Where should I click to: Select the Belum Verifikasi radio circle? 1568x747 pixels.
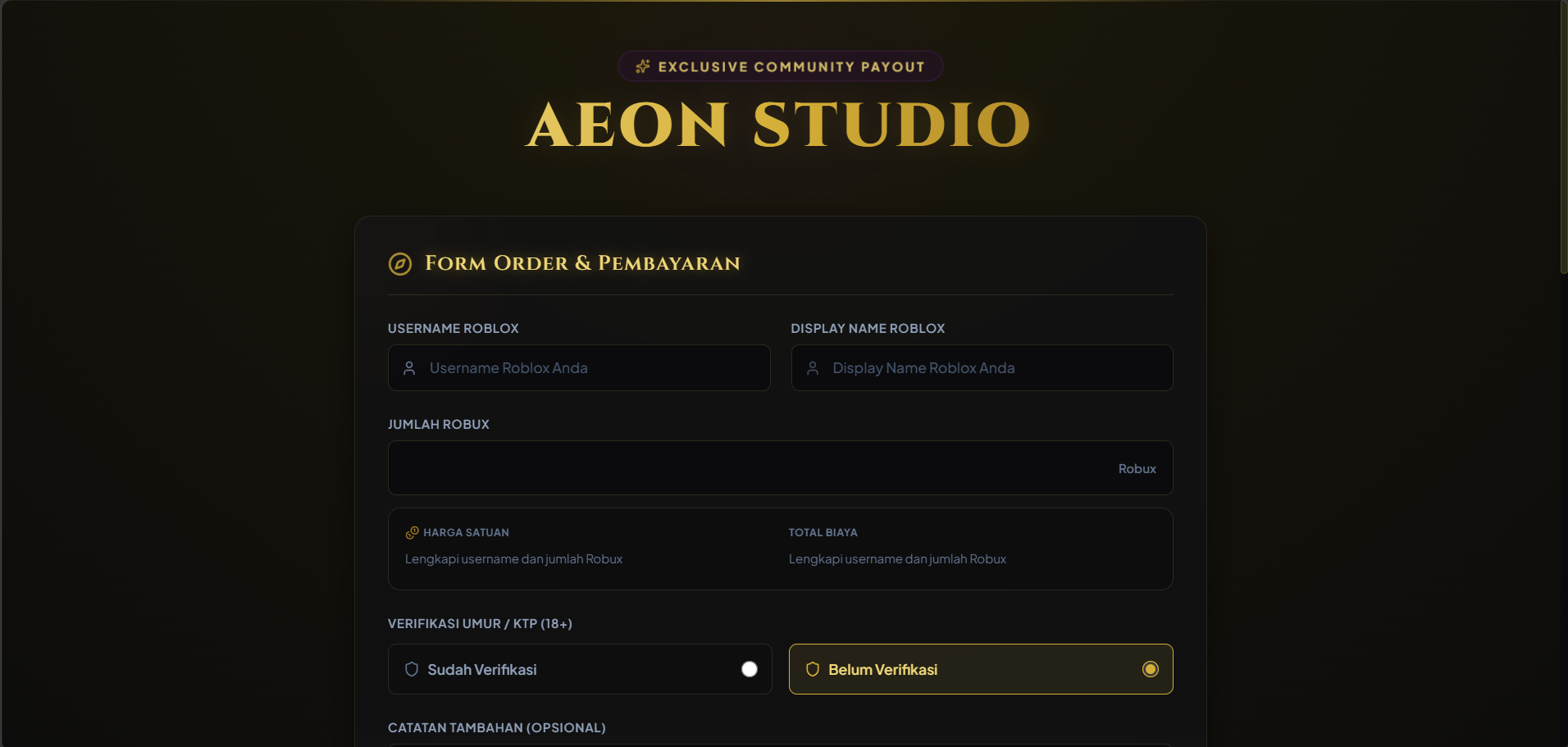pyautogui.click(x=1151, y=669)
